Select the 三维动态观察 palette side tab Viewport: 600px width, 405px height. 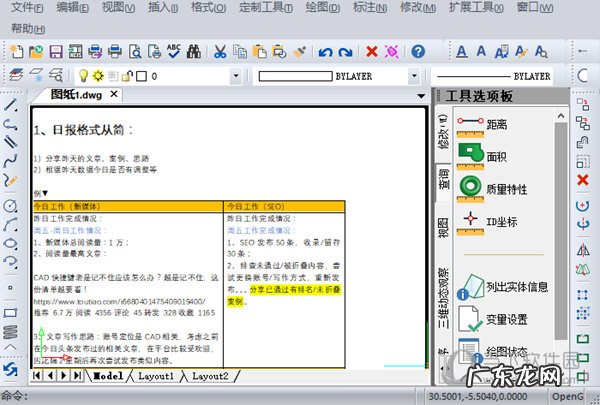tap(443, 298)
